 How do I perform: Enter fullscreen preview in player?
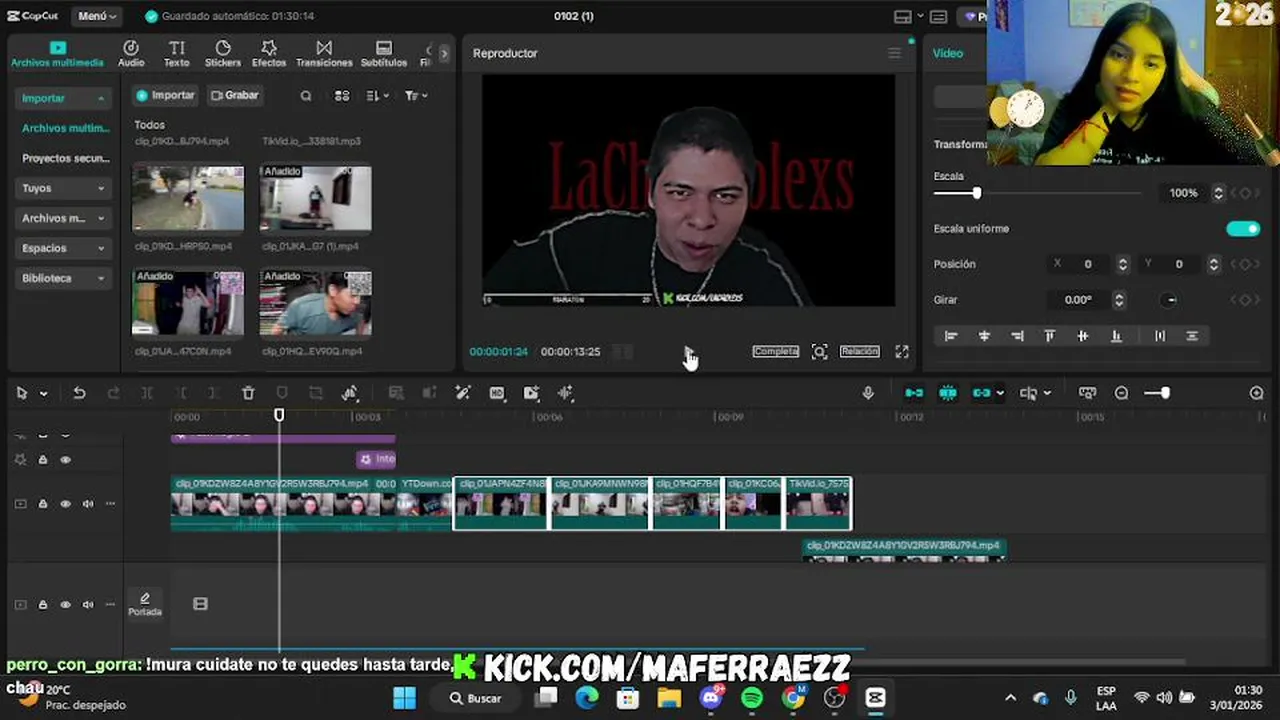(x=902, y=352)
